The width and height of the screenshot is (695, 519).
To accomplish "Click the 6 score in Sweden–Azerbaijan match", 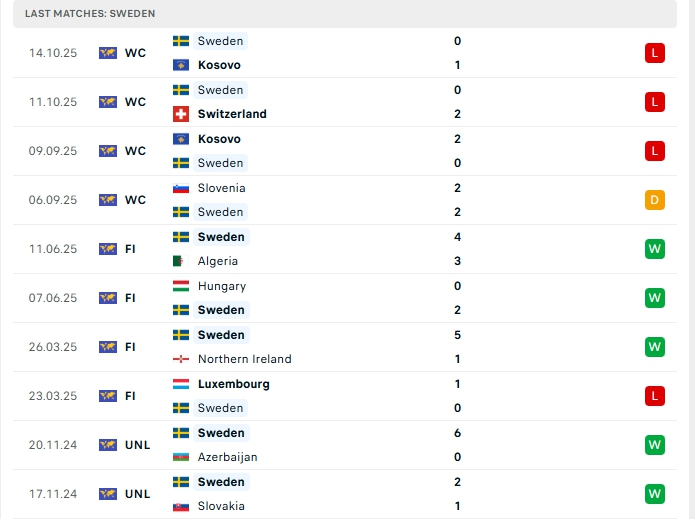I will click(x=457, y=433).
